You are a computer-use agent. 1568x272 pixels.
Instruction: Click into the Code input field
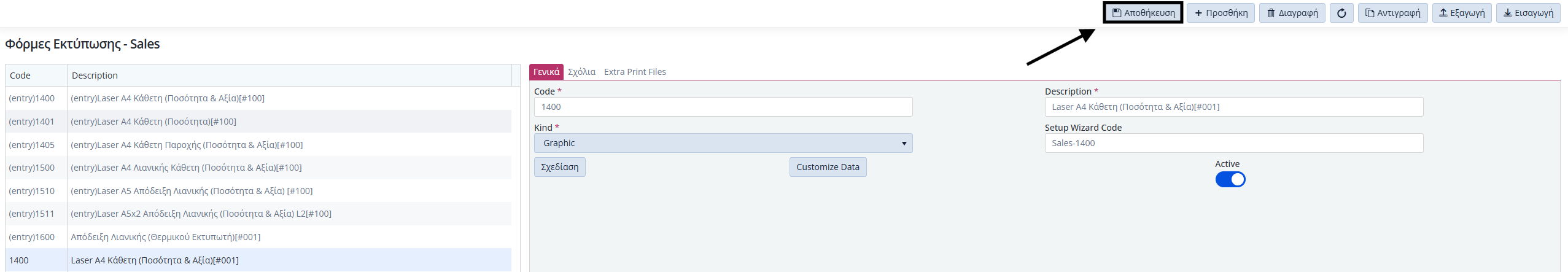pos(723,107)
